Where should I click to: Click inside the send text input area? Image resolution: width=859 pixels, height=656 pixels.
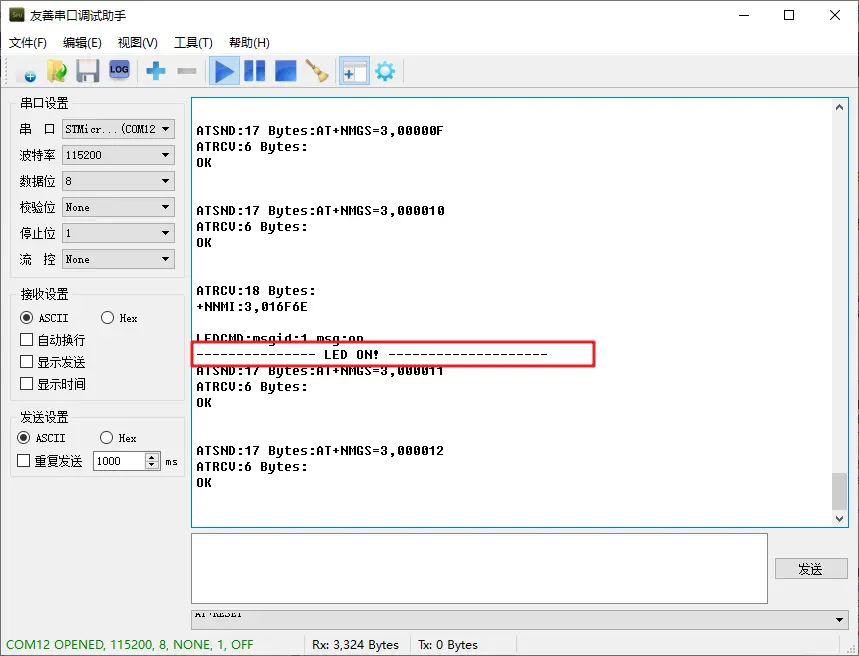coord(479,568)
